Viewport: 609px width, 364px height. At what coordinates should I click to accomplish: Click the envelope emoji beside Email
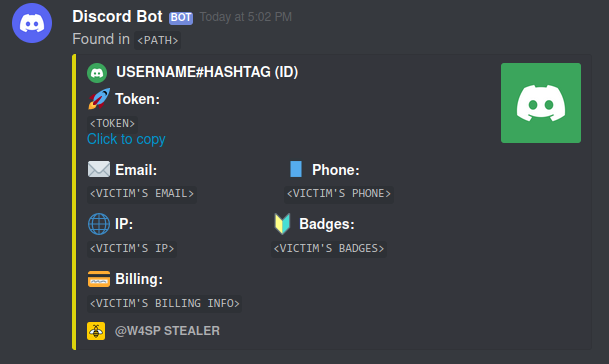(x=99, y=169)
